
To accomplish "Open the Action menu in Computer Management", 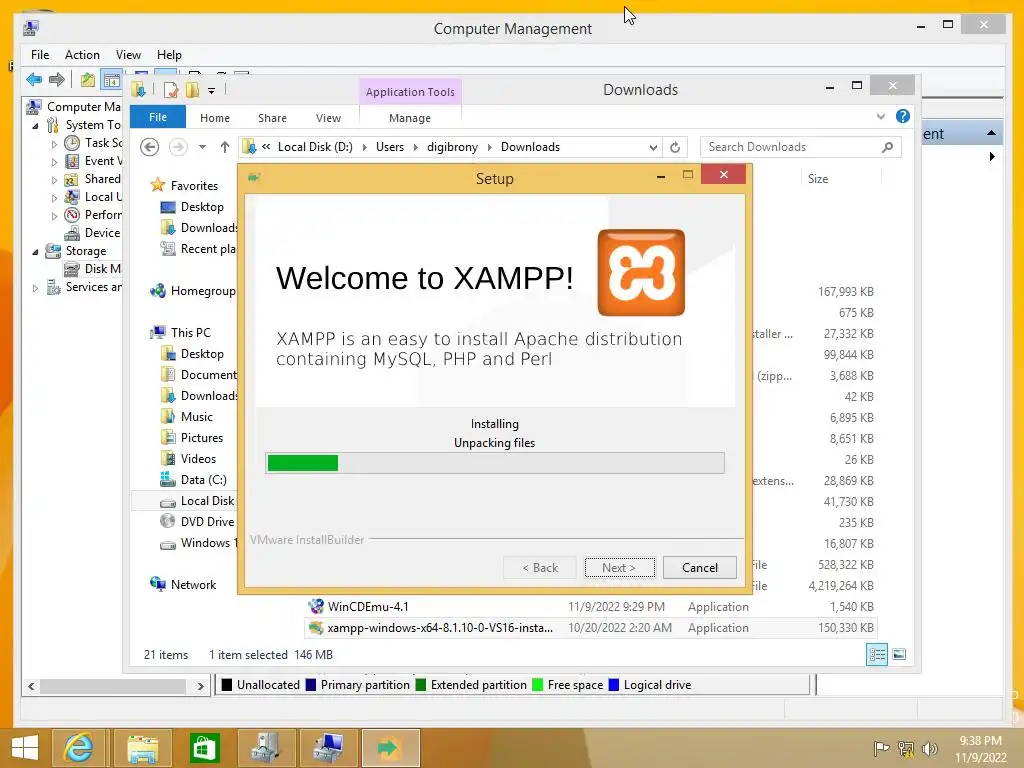I will click(82, 55).
